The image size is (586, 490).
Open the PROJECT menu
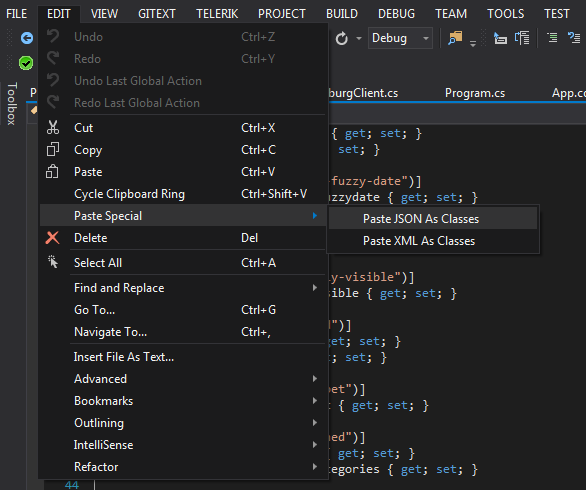coord(282,14)
